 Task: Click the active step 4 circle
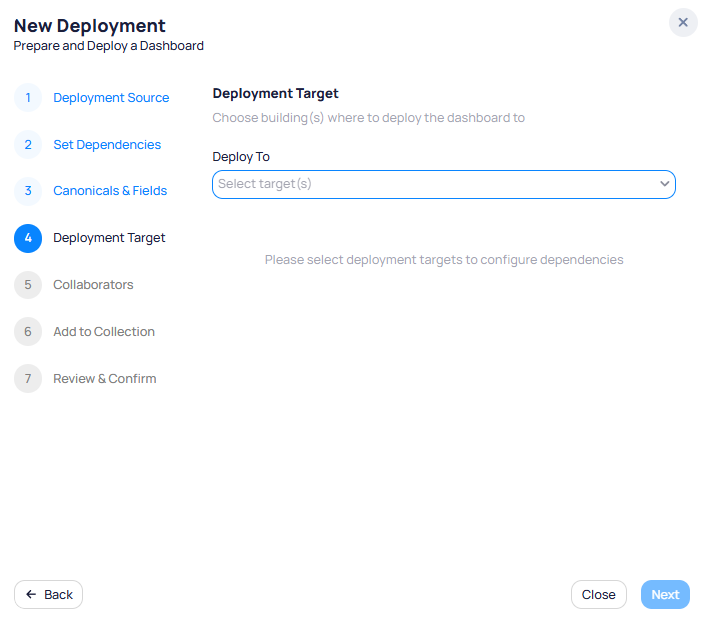[28, 238]
